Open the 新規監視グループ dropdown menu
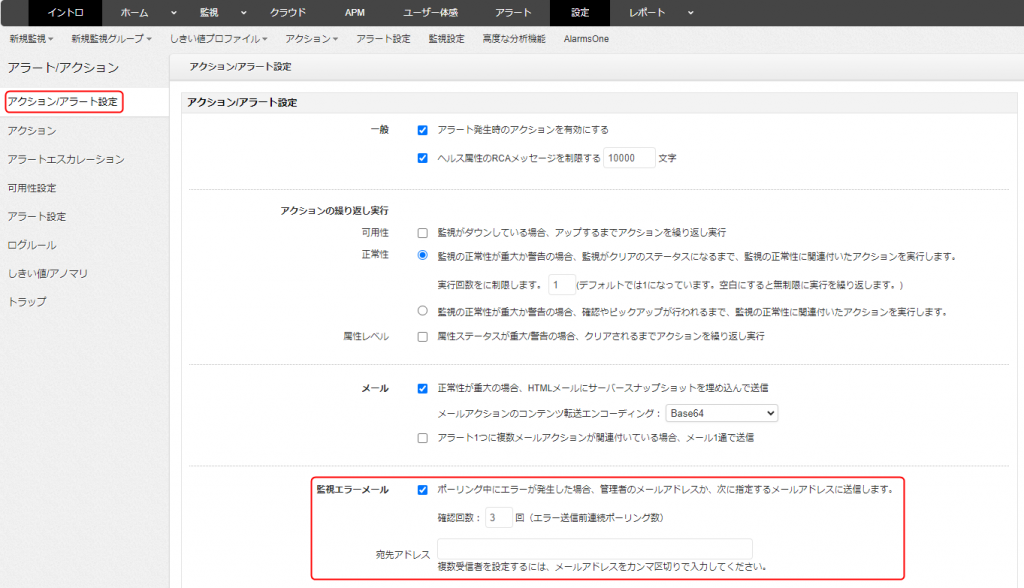The image size is (1024, 588). pyautogui.click(x=112, y=39)
